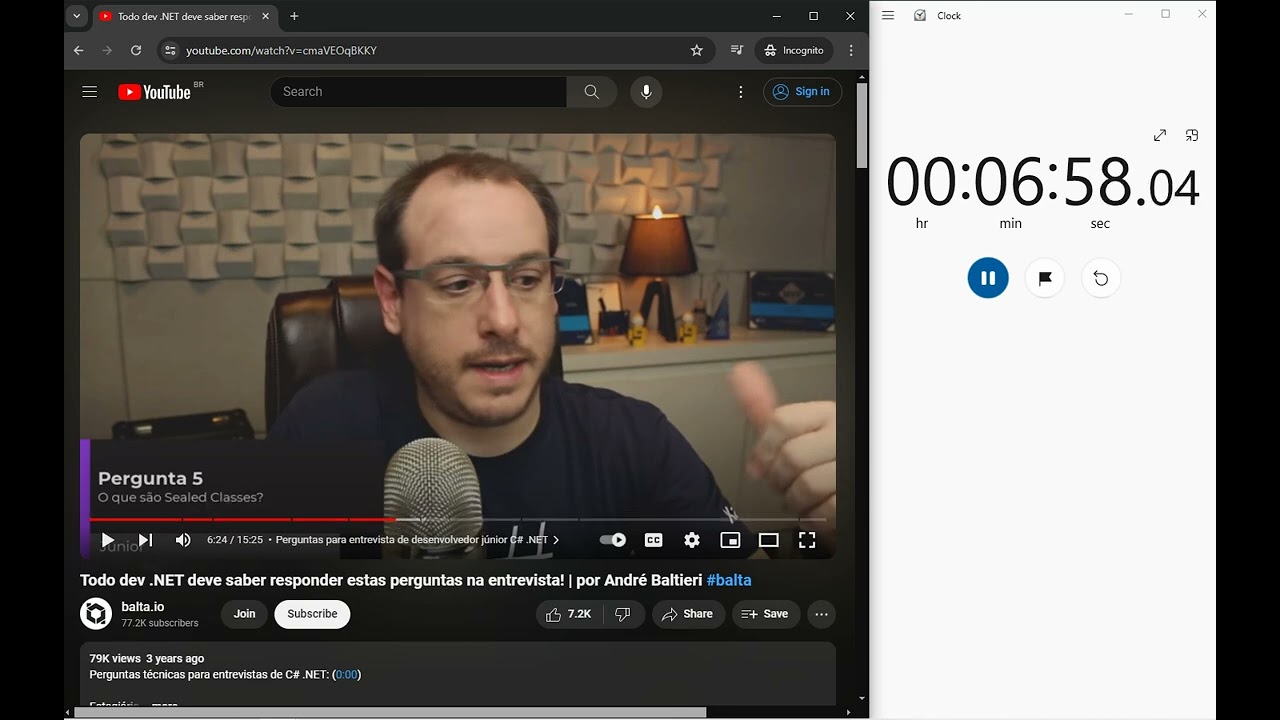Play the YouTube video

108,540
